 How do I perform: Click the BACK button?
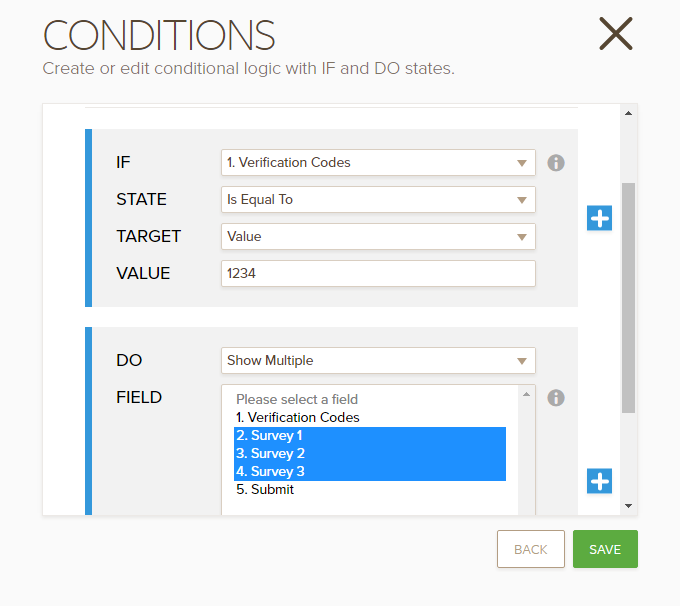530,549
